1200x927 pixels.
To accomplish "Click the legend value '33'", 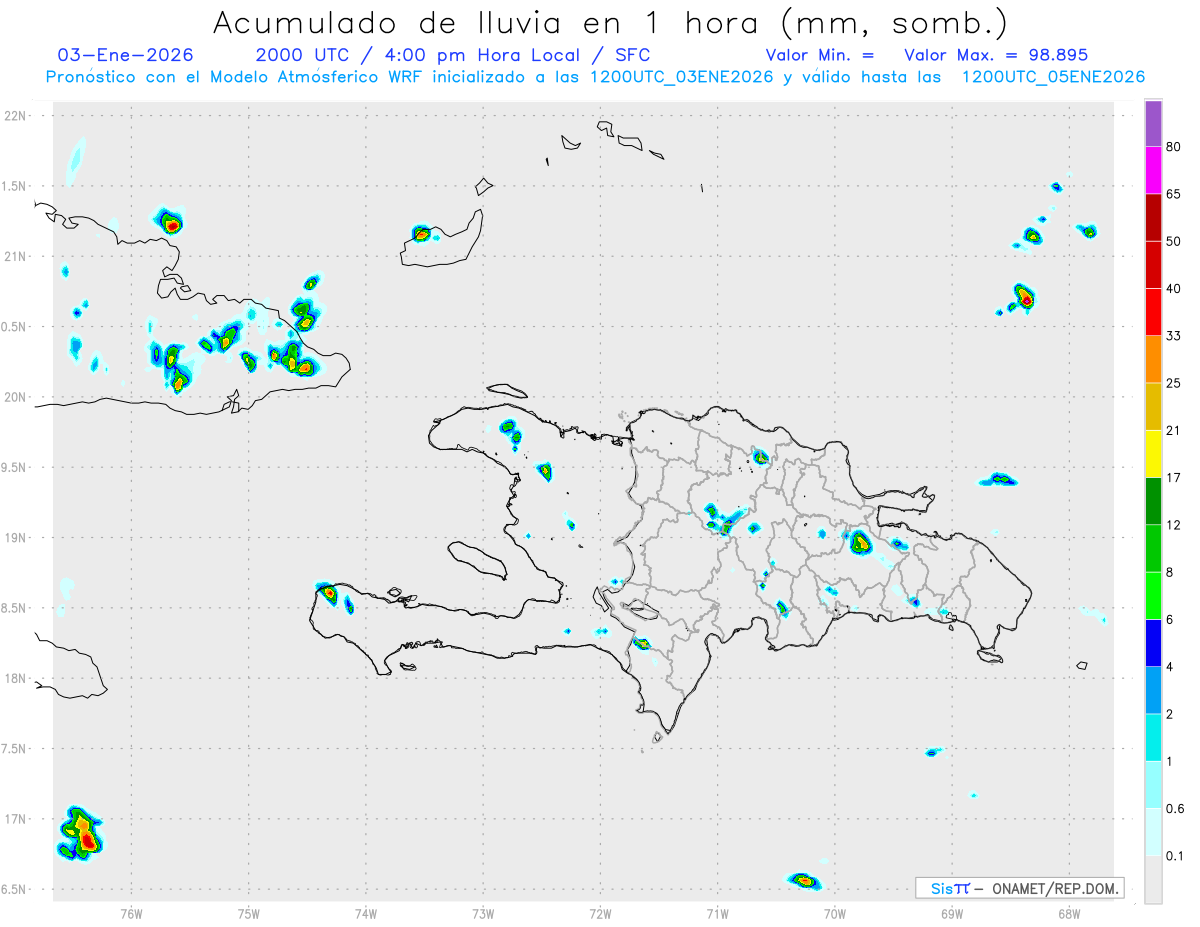I will click(x=1173, y=336).
